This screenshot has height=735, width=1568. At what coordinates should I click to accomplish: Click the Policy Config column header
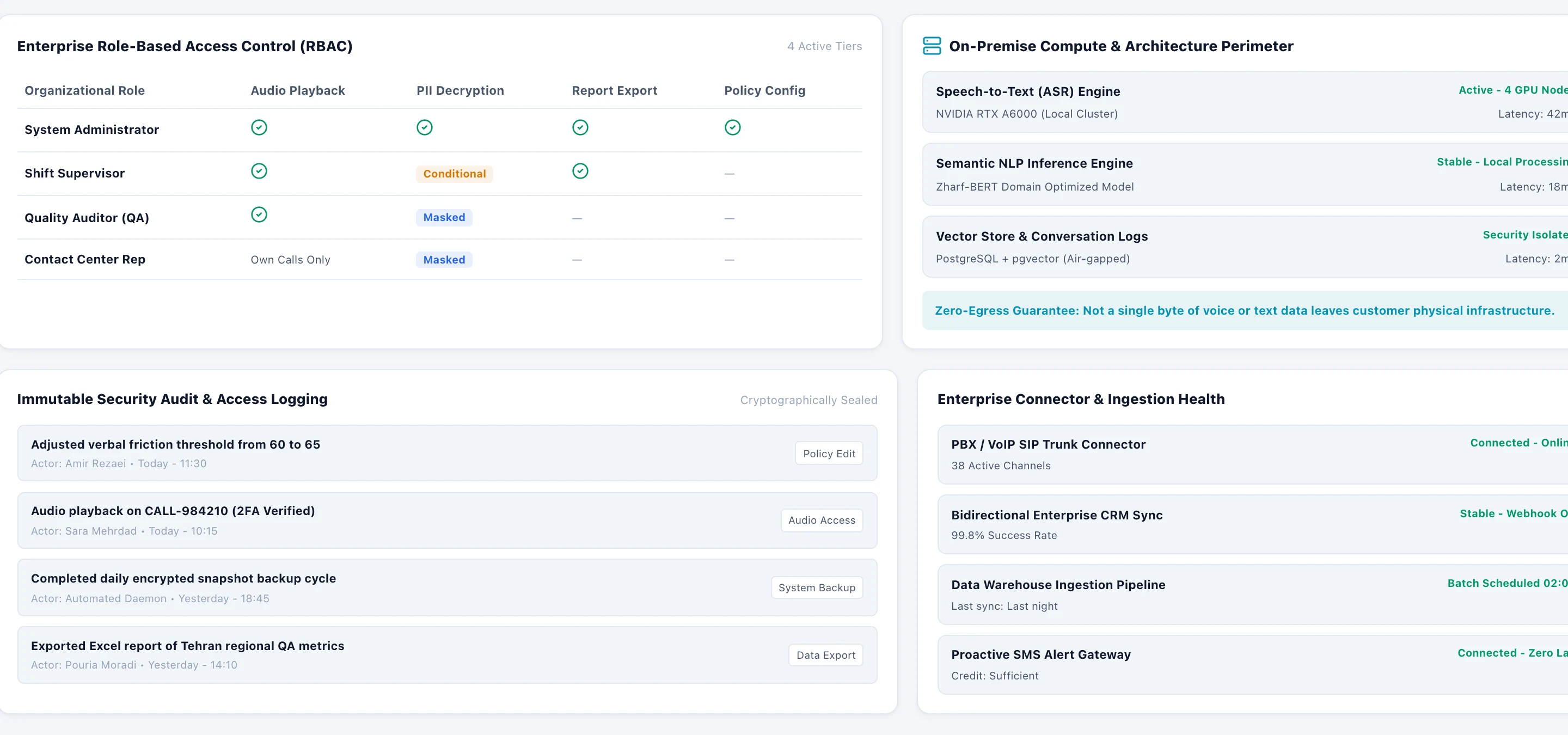(764, 91)
